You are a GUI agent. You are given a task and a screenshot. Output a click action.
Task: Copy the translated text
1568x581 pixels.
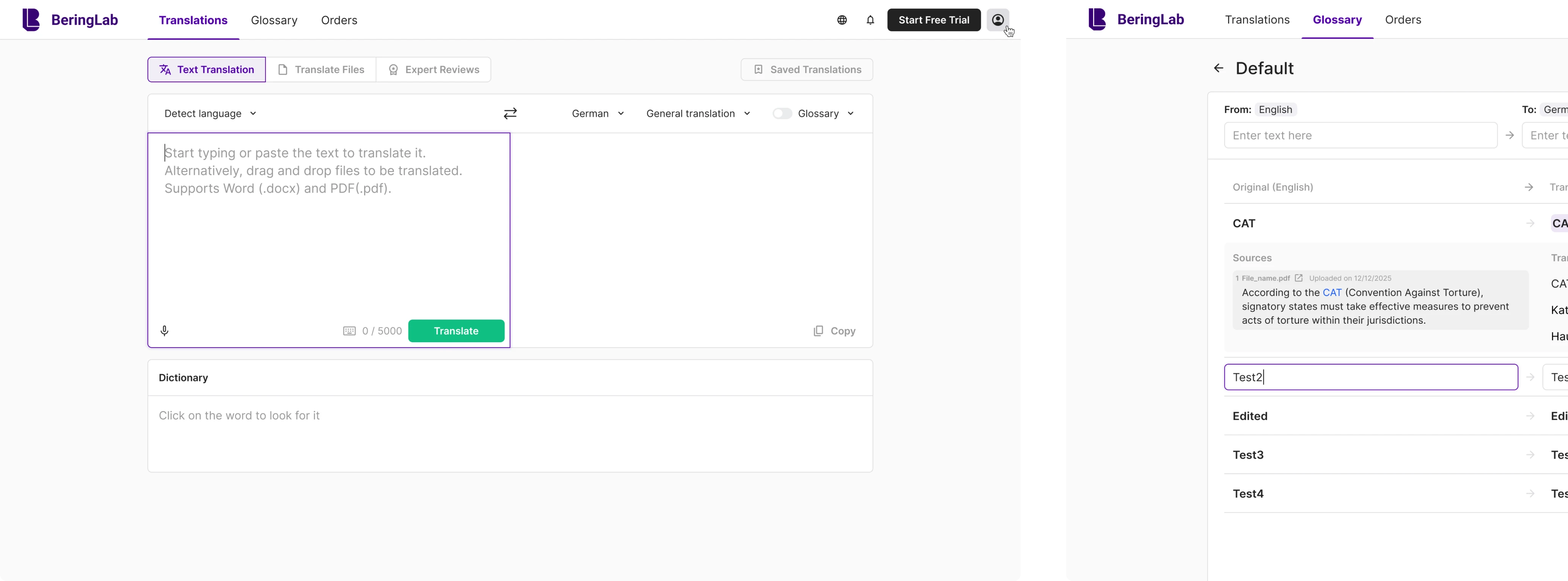834,331
